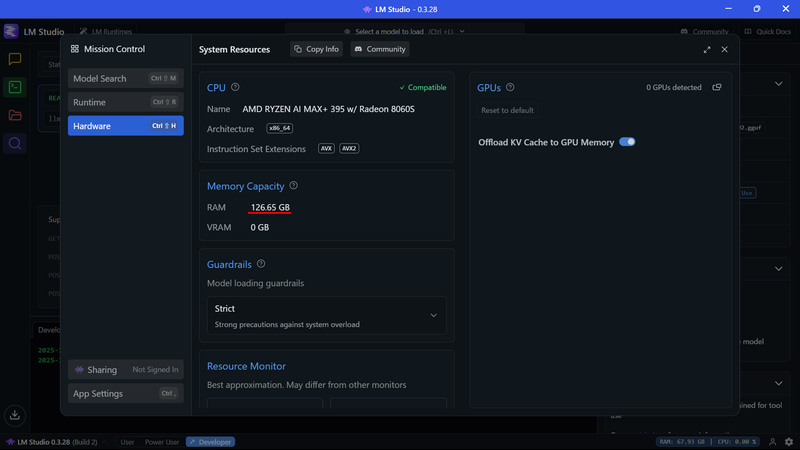The image size is (800, 450).
Task: Select the Model Search menu item
Action: (x=126, y=79)
